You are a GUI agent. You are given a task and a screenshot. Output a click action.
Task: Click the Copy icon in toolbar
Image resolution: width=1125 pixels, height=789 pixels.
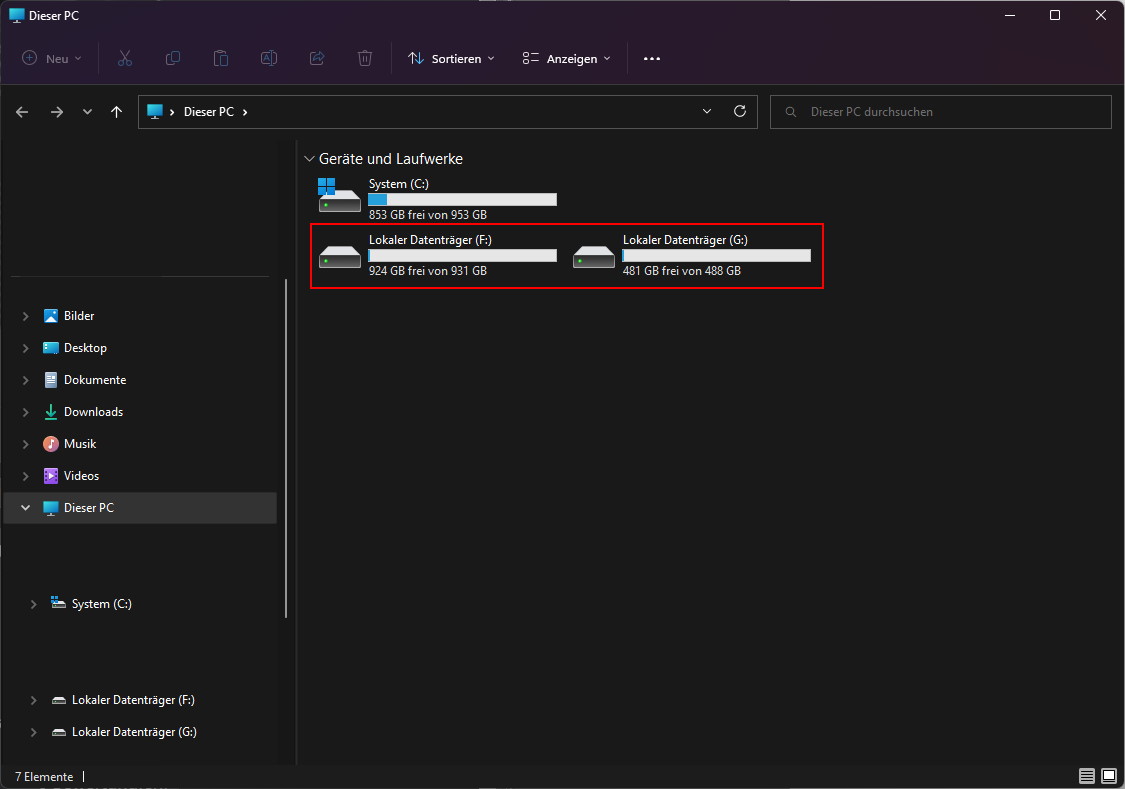tap(173, 59)
